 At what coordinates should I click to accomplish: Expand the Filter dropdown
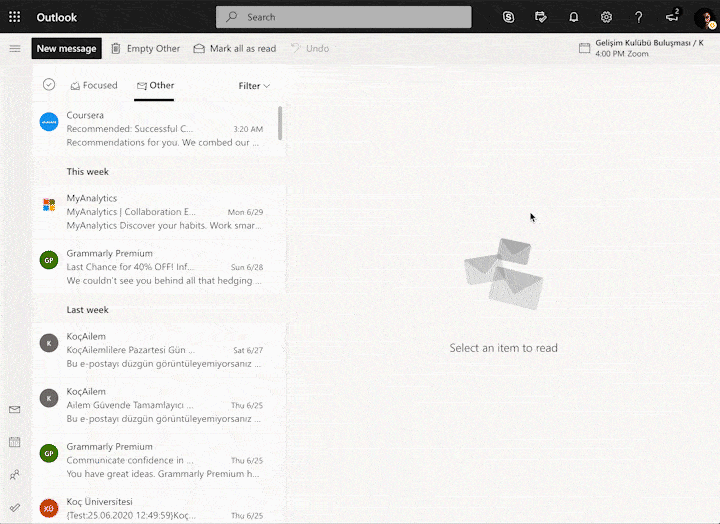coord(254,86)
